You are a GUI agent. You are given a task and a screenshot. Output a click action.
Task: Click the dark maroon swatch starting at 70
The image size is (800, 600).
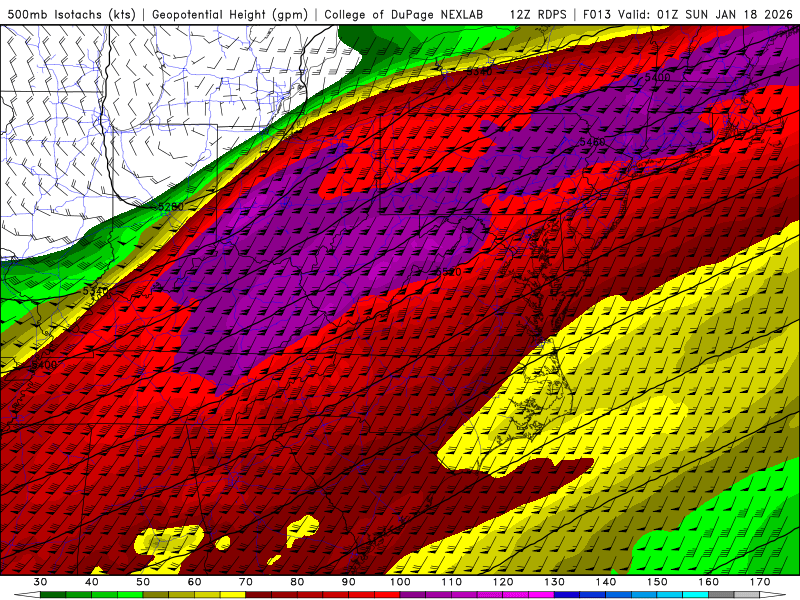(x=259, y=595)
